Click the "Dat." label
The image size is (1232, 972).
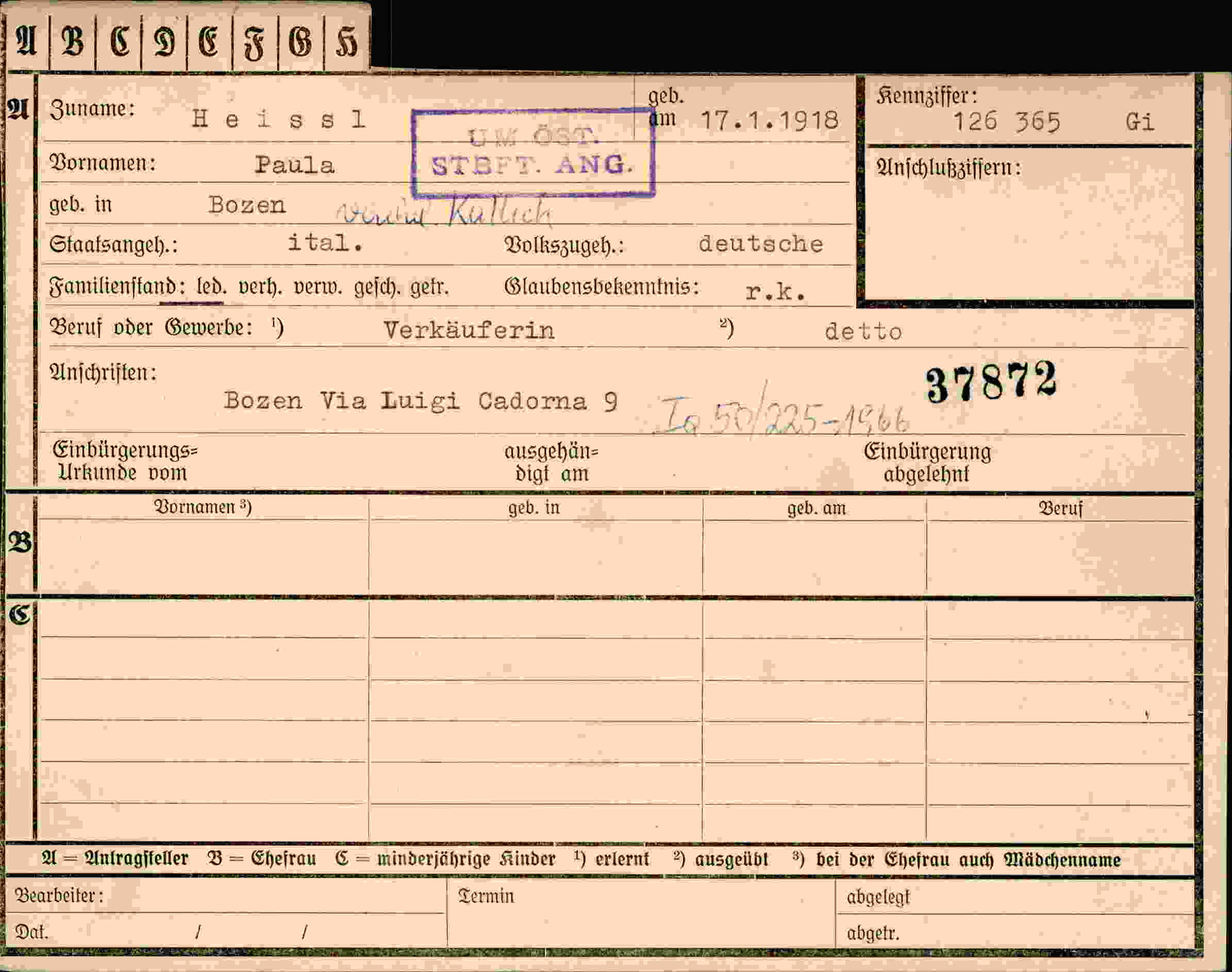[x=32, y=932]
